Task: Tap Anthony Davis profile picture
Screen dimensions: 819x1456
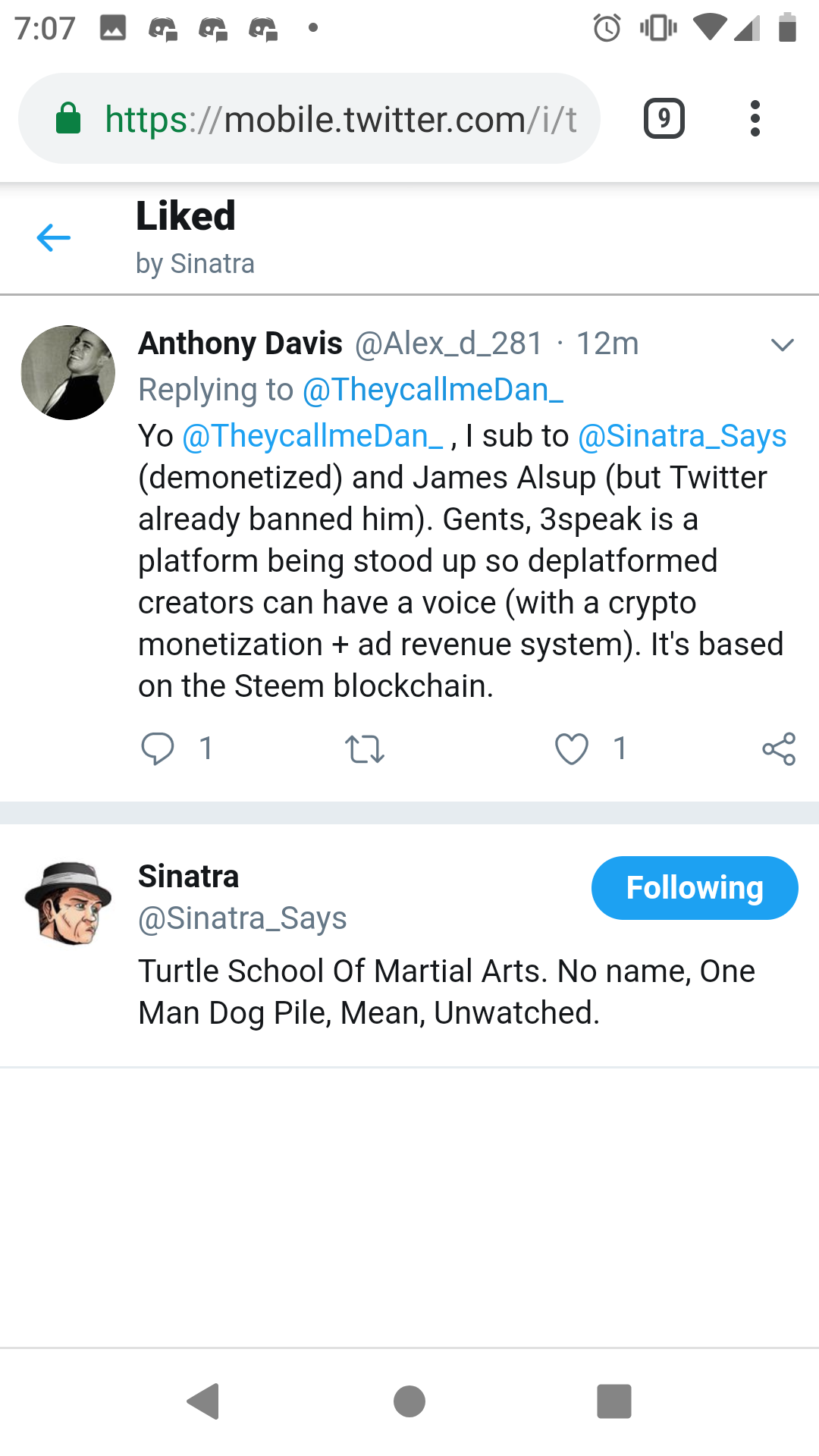Action: [68, 373]
